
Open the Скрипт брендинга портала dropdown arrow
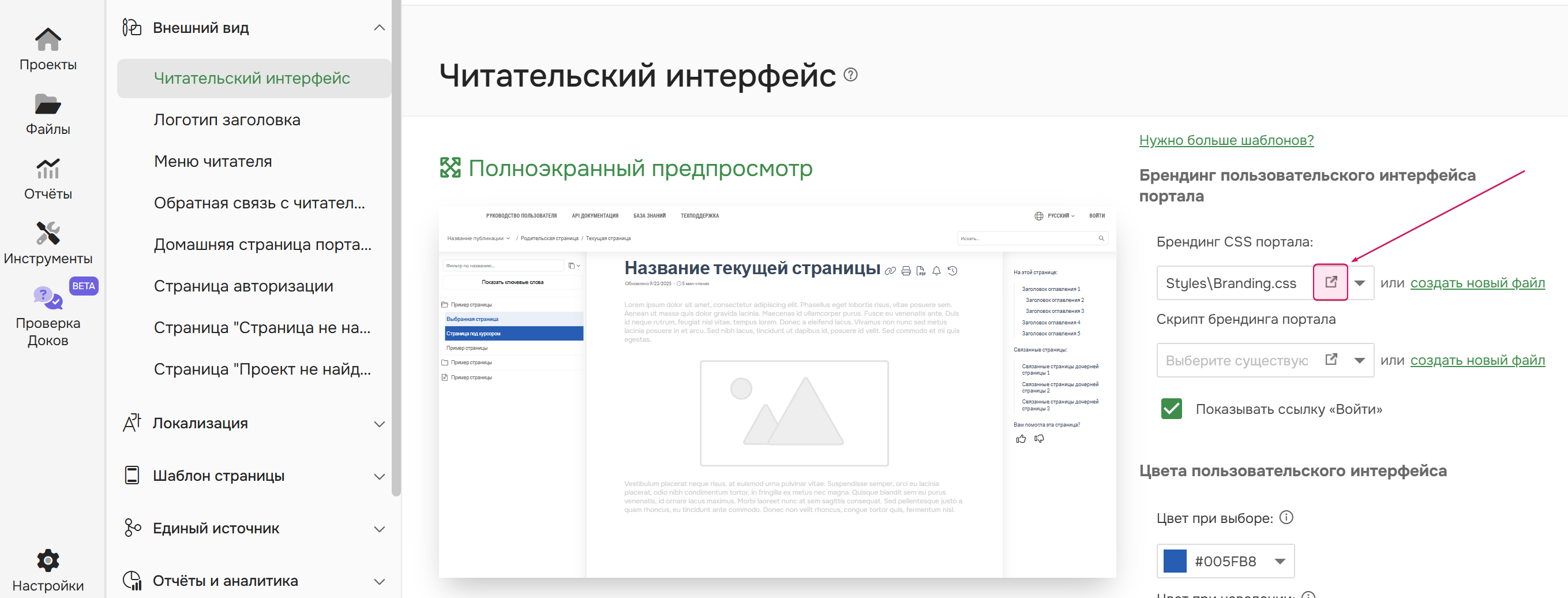(x=1359, y=360)
